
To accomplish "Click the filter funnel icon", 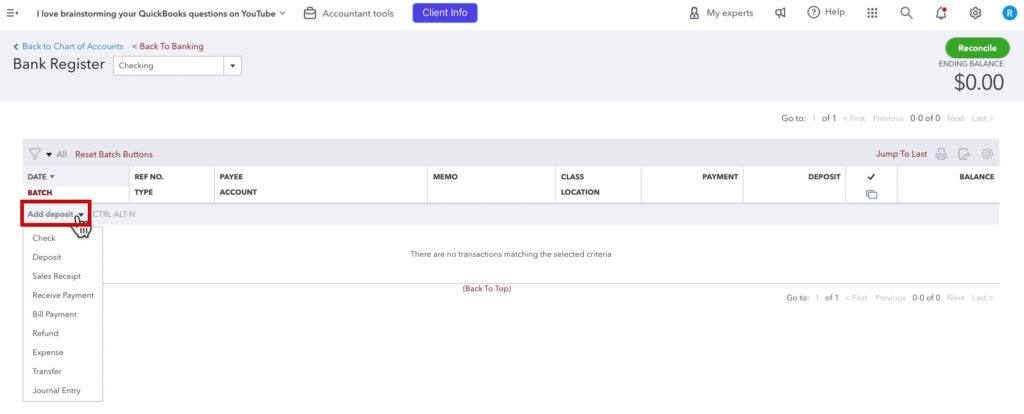I will coord(35,154).
